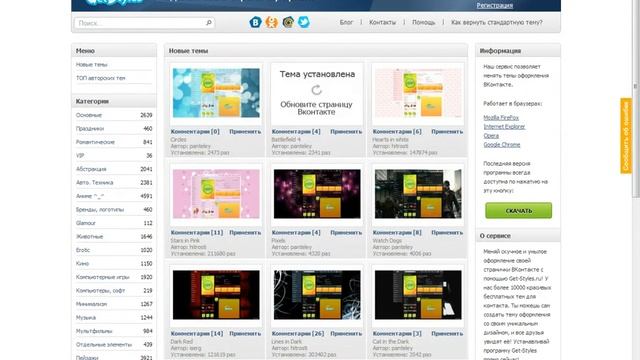Follow the Google Chrome link
The width and height of the screenshot is (640, 360).
click(x=502, y=145)
